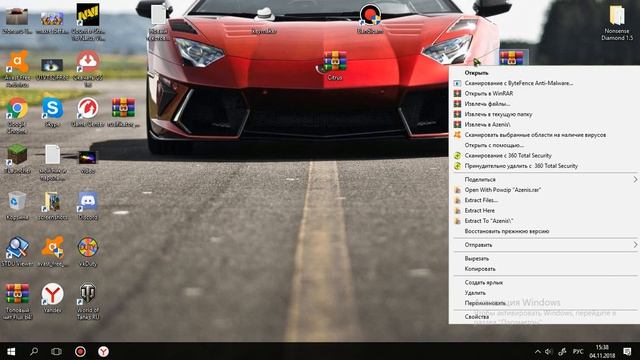Open Yandex browser from the taskbar

point(103,351)
